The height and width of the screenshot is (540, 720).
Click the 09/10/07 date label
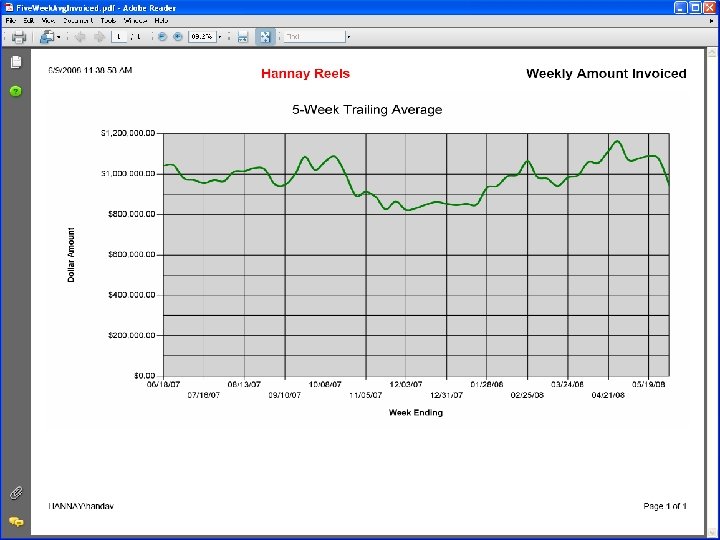coord(285,395)
